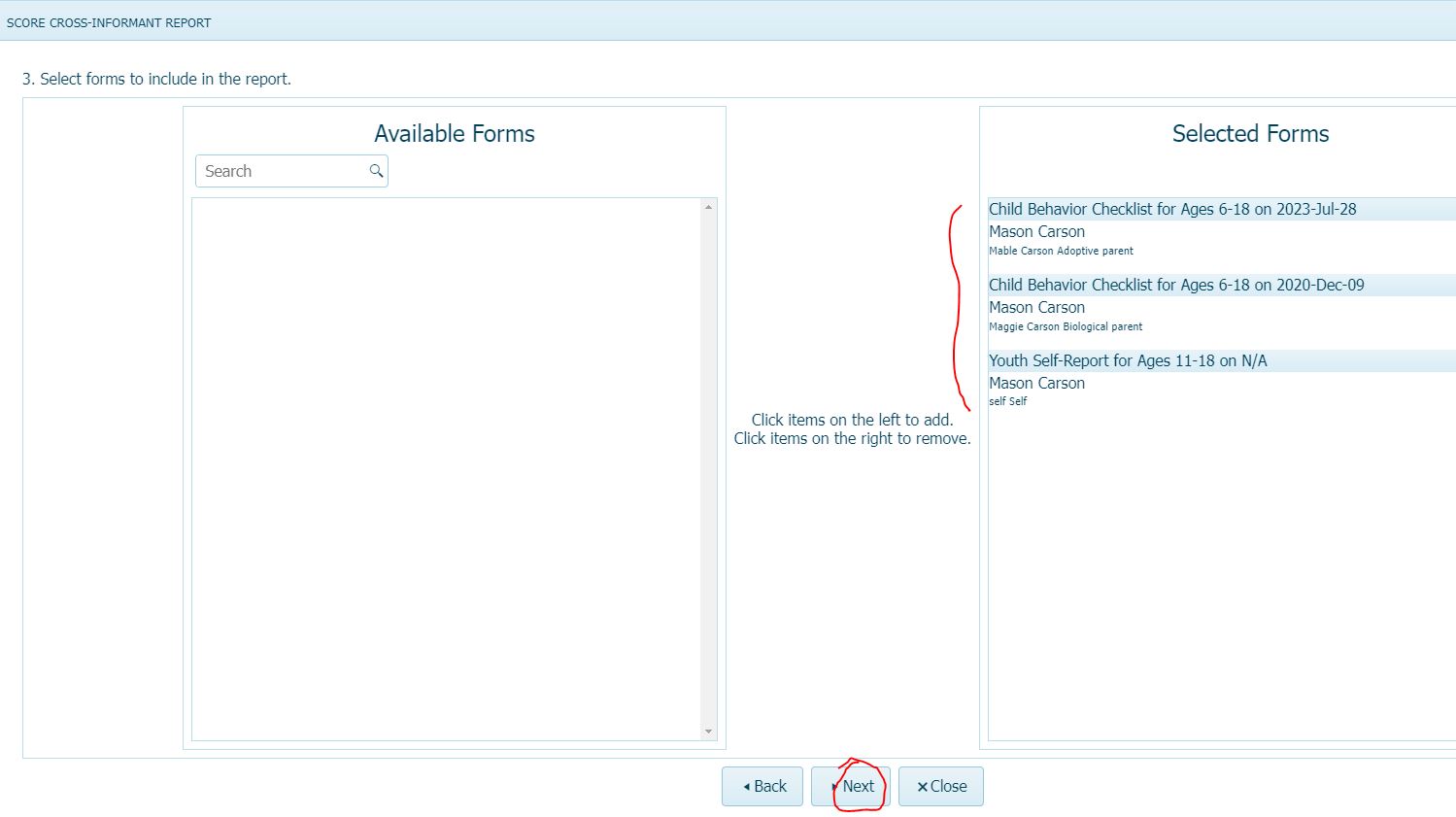The width and height of the screenshot is (1456, 817).
Task: Click the empty Available Forms list area
Action: coord(446,466)
